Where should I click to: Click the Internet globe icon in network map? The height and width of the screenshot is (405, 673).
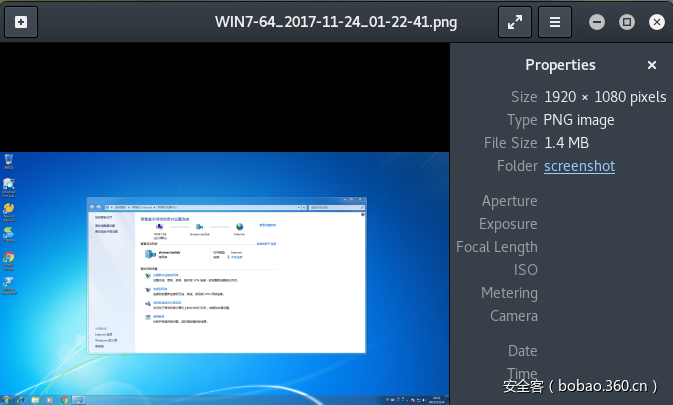click(239, 228)
